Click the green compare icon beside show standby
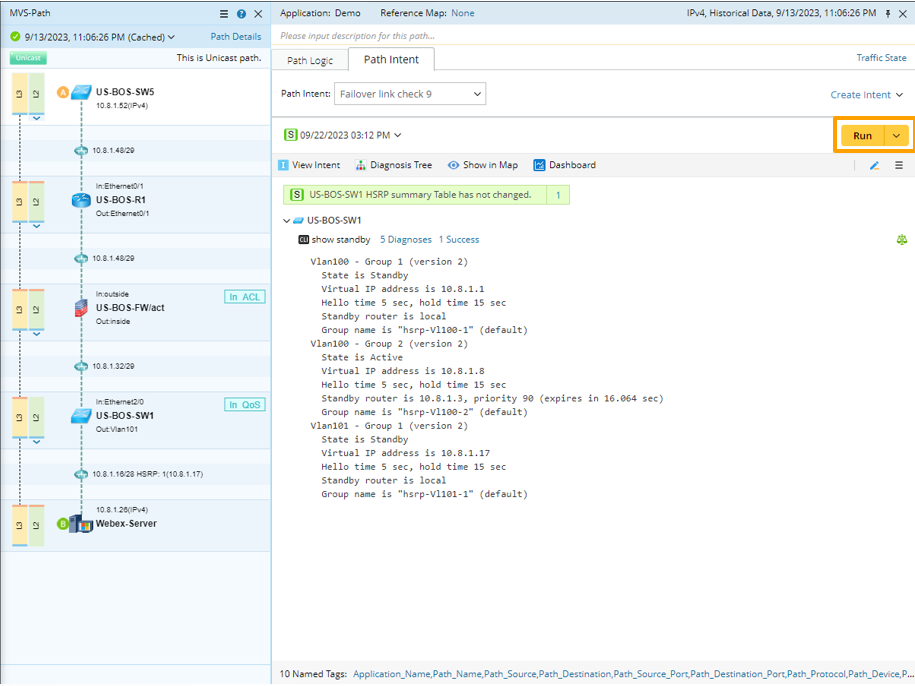This screenshot has height=686, width=915. point(902,240)
